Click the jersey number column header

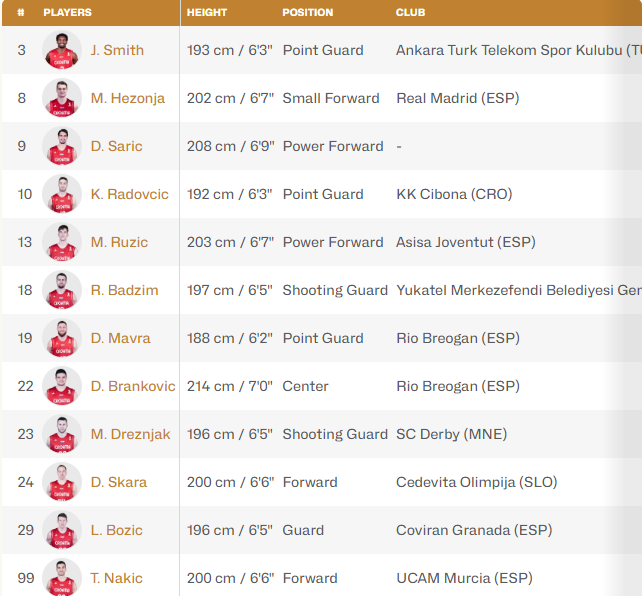(21, 13)
